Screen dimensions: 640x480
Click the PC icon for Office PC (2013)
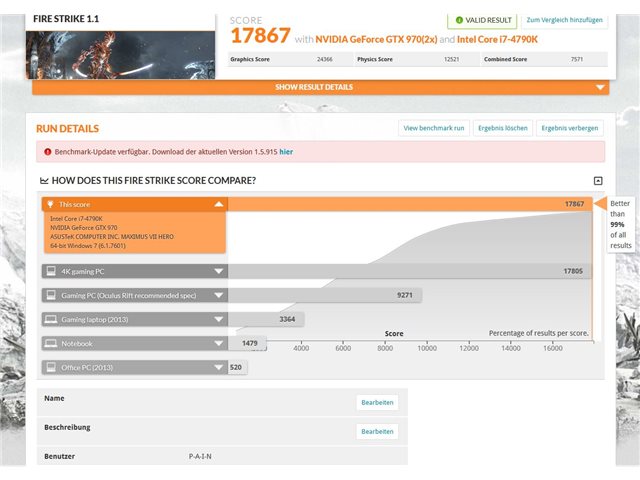[51, 367]
